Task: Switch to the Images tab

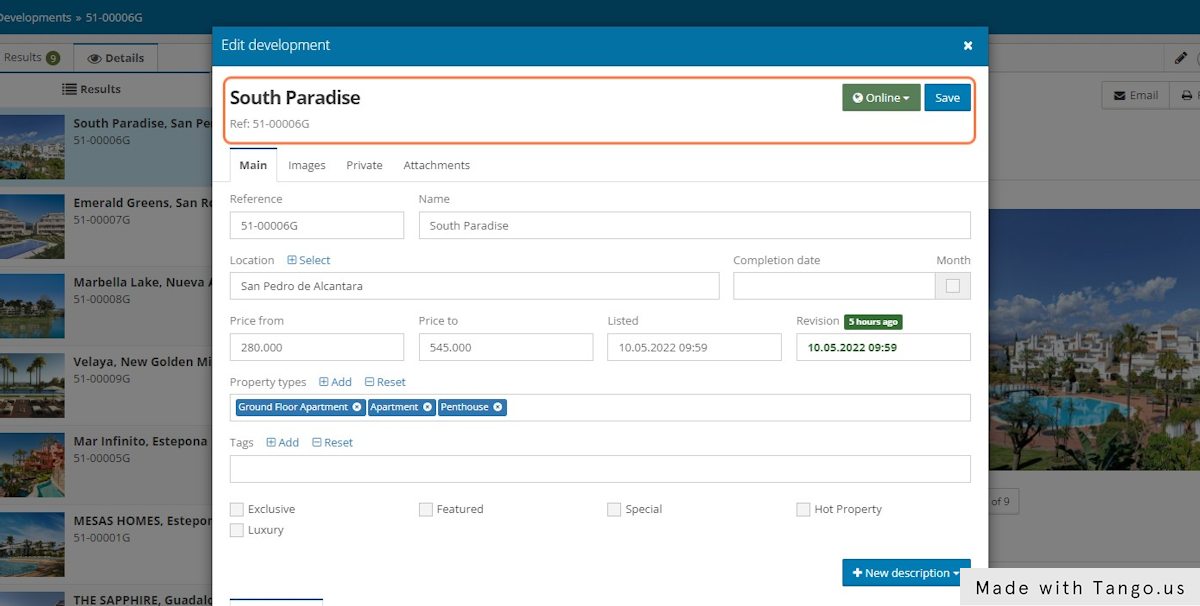Action: coord(307,165)
